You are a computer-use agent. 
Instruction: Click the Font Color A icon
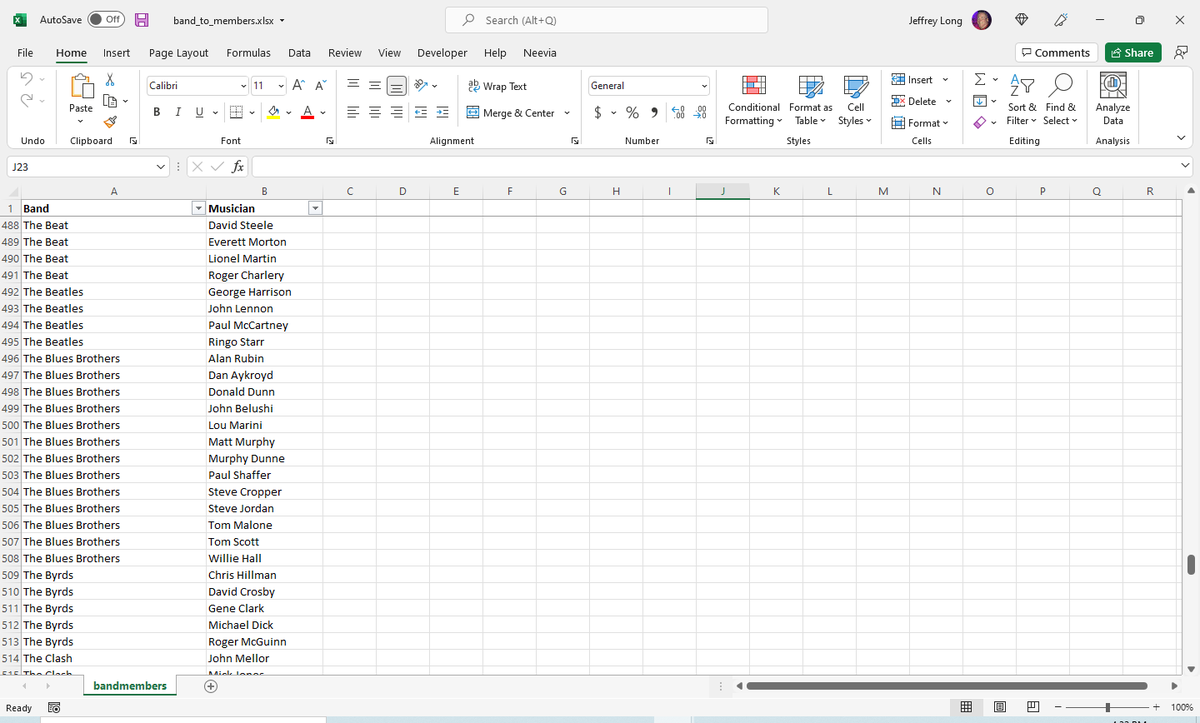[x=309, y=112]
